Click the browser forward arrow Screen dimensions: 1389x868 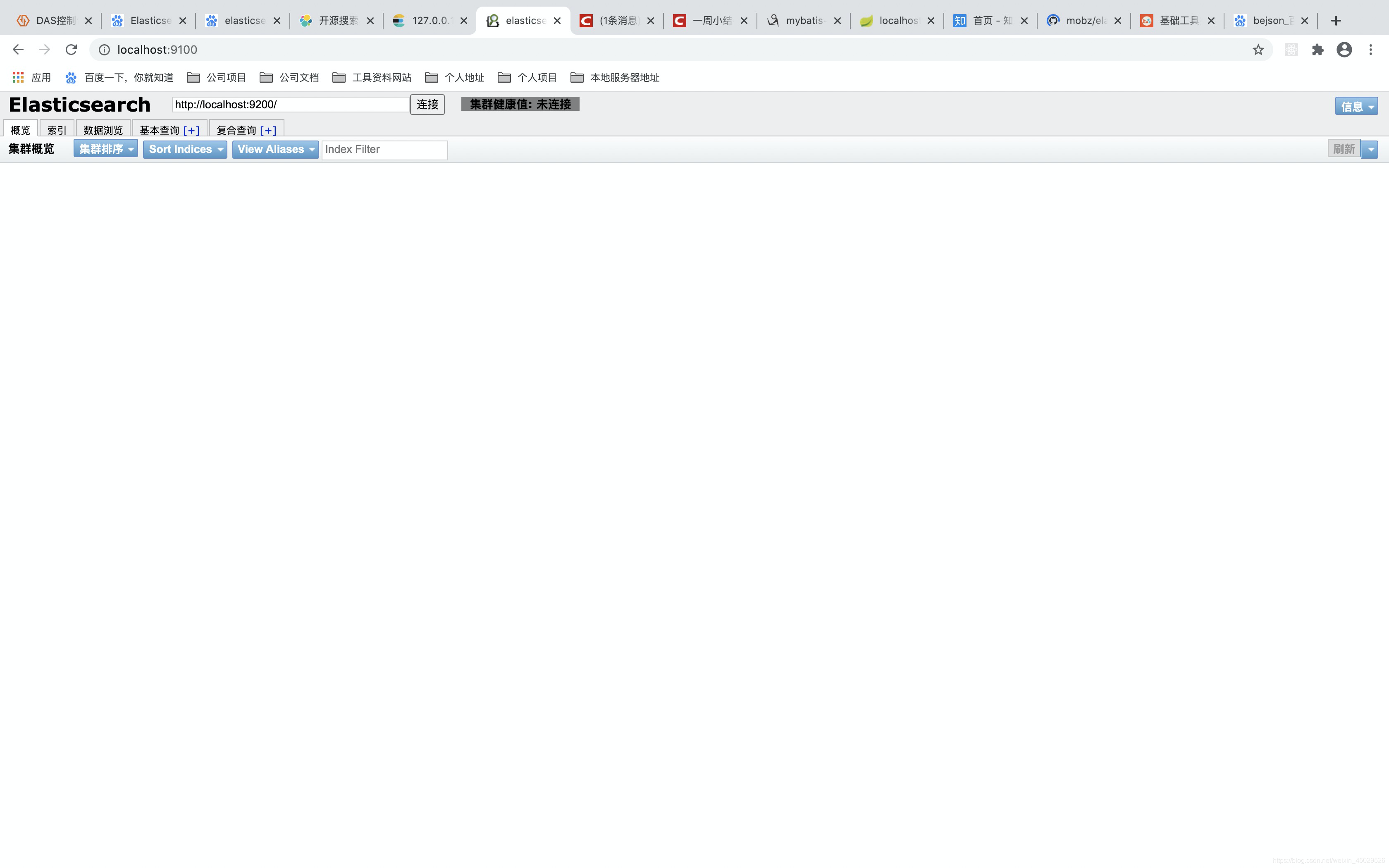tap(44, 50)
